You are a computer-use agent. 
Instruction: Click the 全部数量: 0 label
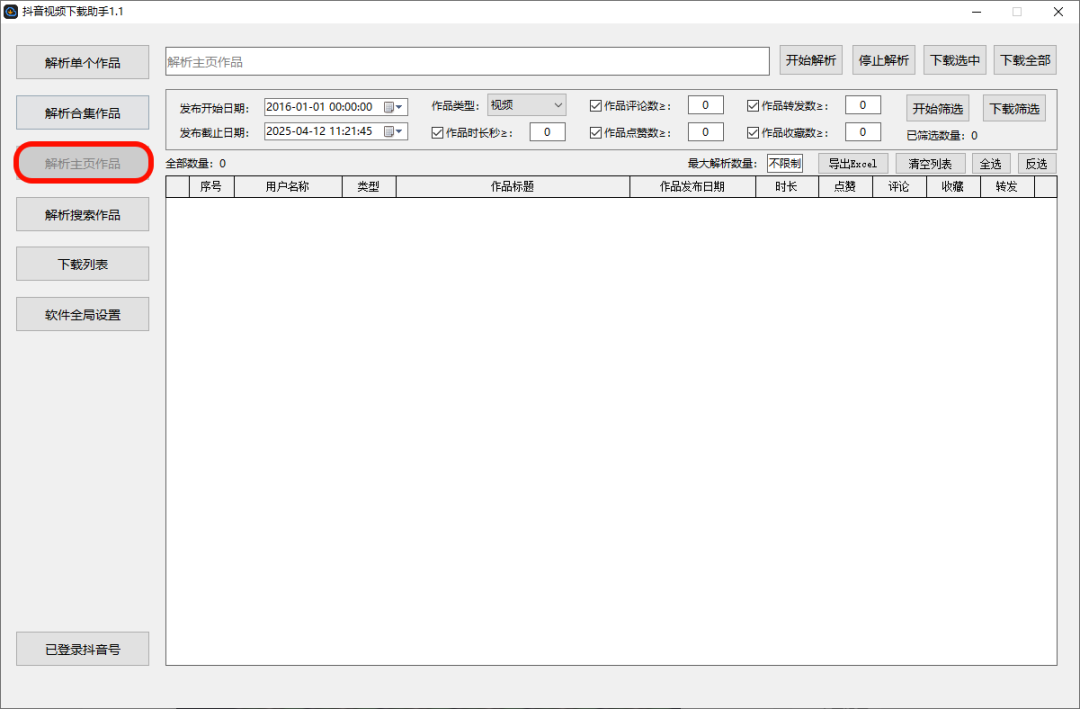[196, 164]
